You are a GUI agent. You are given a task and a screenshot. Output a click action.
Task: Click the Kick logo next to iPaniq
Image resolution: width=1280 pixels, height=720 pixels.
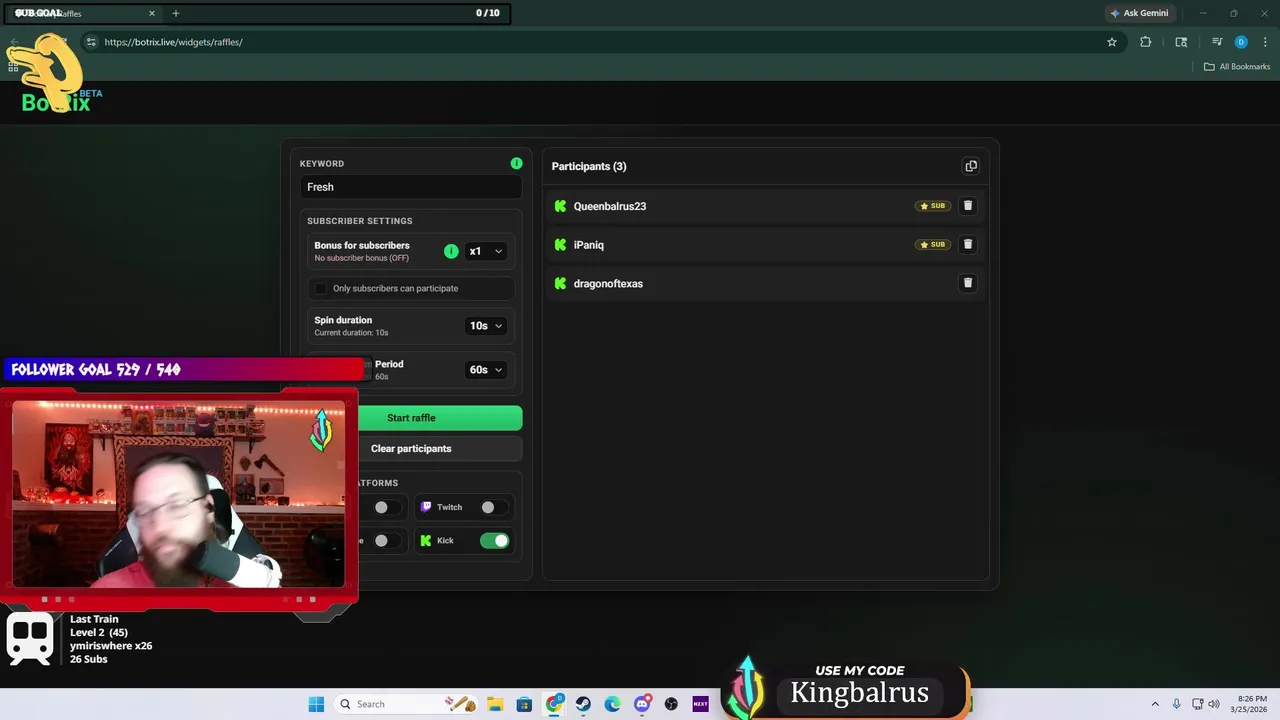[x=560, y=245]
